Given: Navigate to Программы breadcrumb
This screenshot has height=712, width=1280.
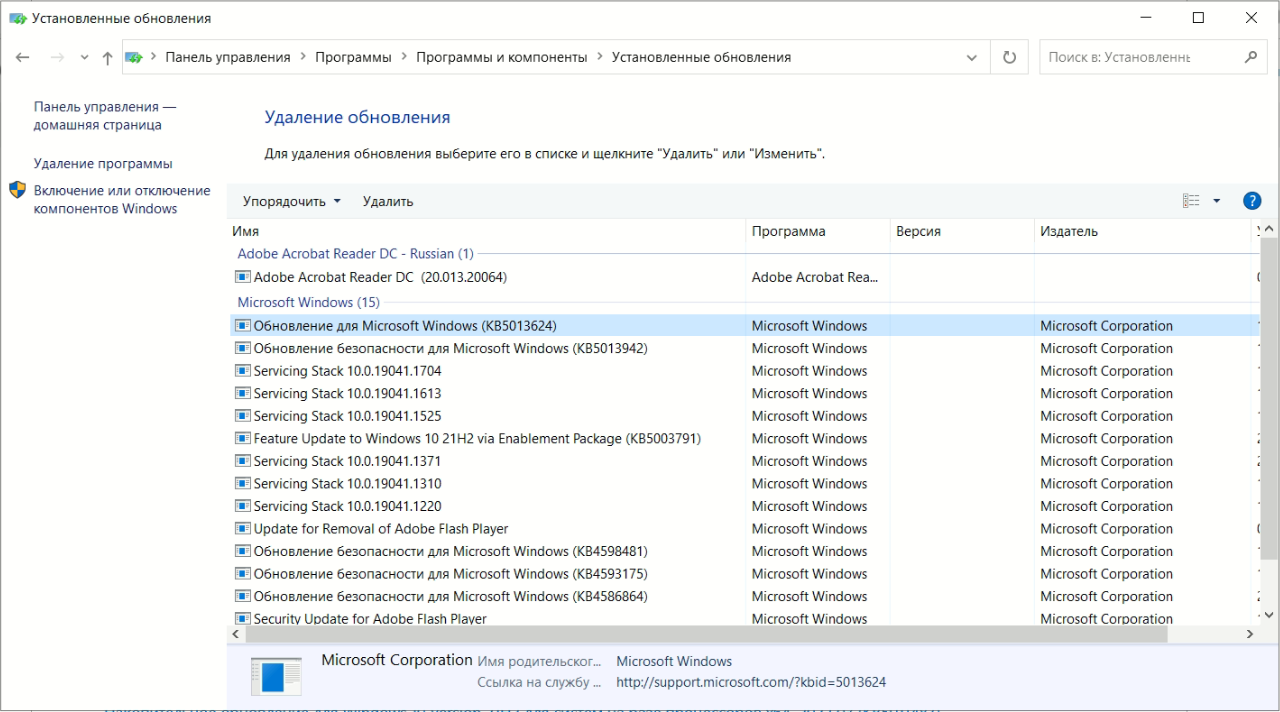Looking at the screenshot, I should pos(353,58).
